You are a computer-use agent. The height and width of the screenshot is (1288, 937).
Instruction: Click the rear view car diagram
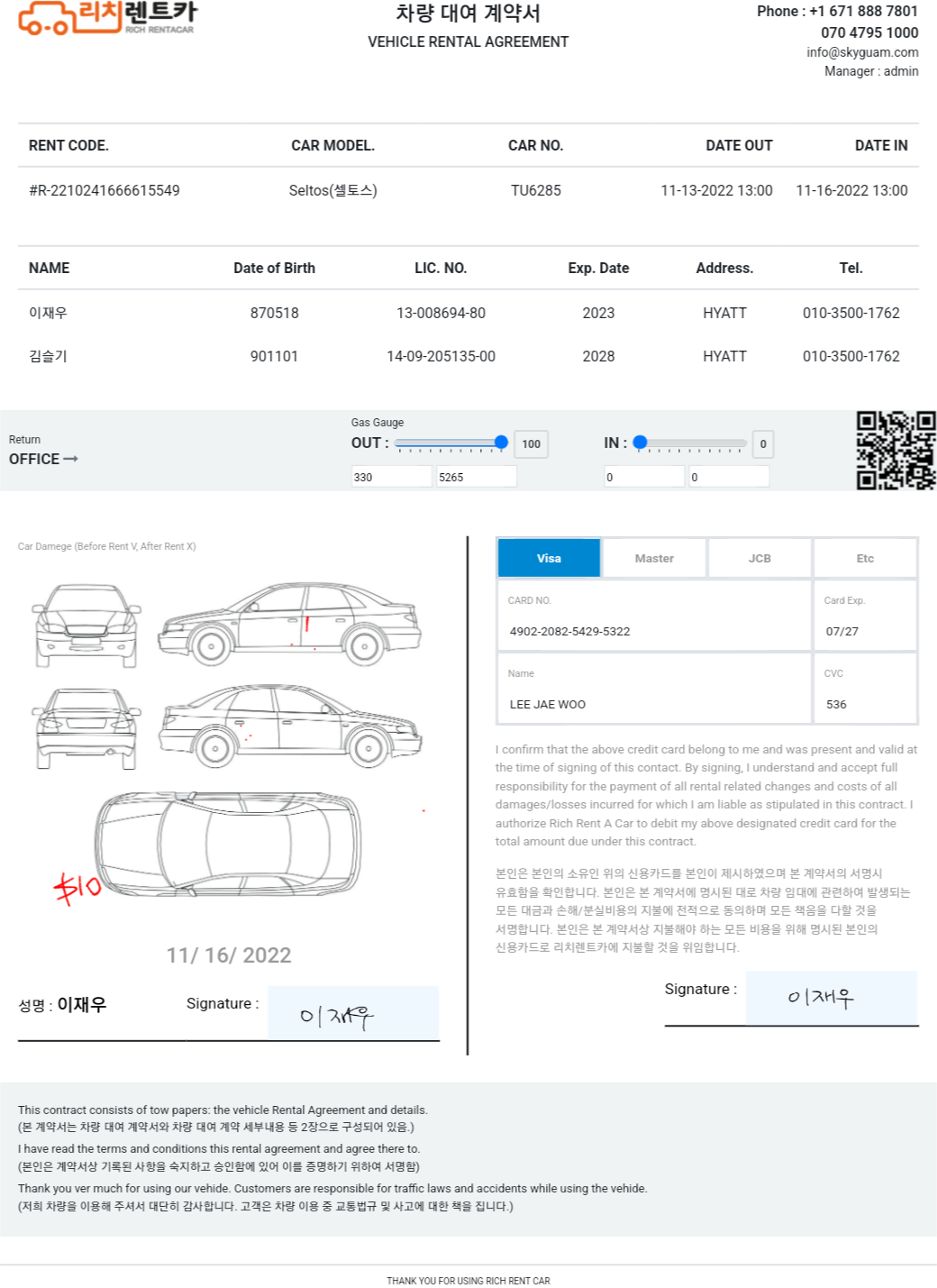point(86,728)
